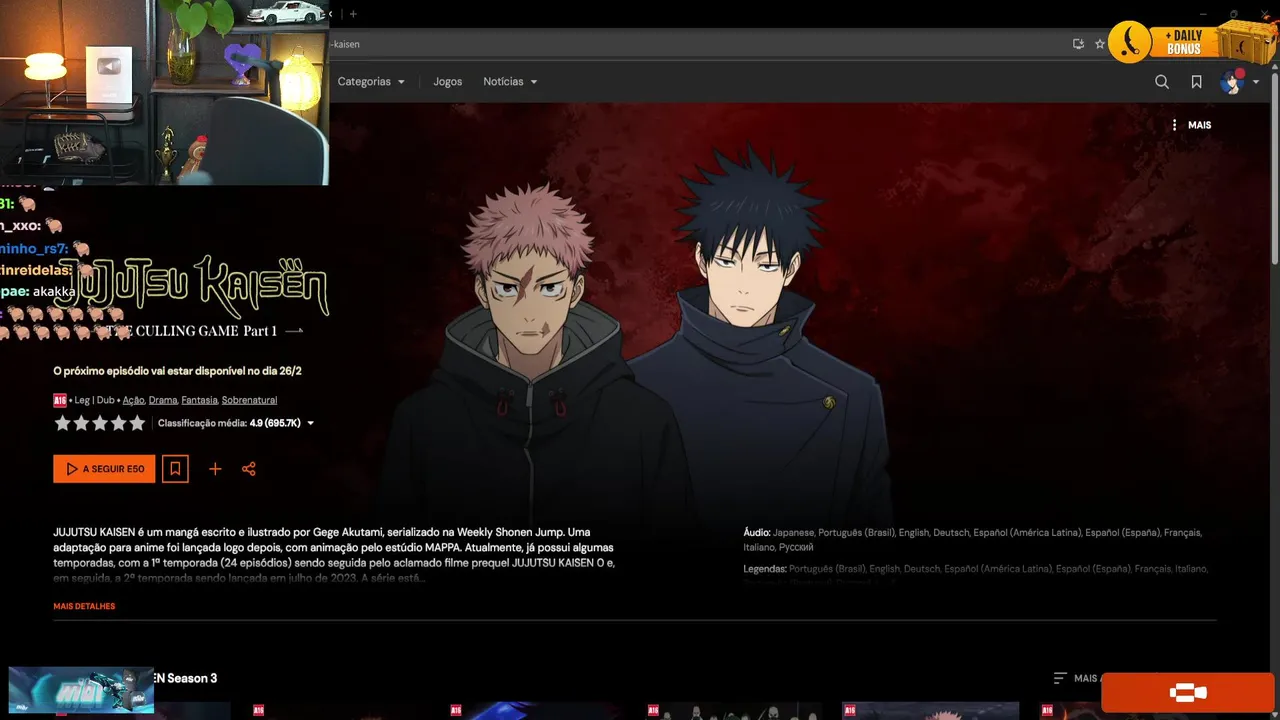Open the Sobrenatural genre link
Screen dimensions: 1280x720
[x=249, y=400]
